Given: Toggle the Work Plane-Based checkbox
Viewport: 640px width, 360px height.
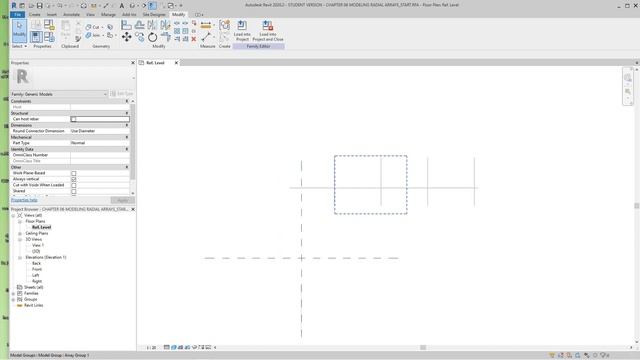Looking at the screenshot, I should pyautogui.click(x=73, y=173).
